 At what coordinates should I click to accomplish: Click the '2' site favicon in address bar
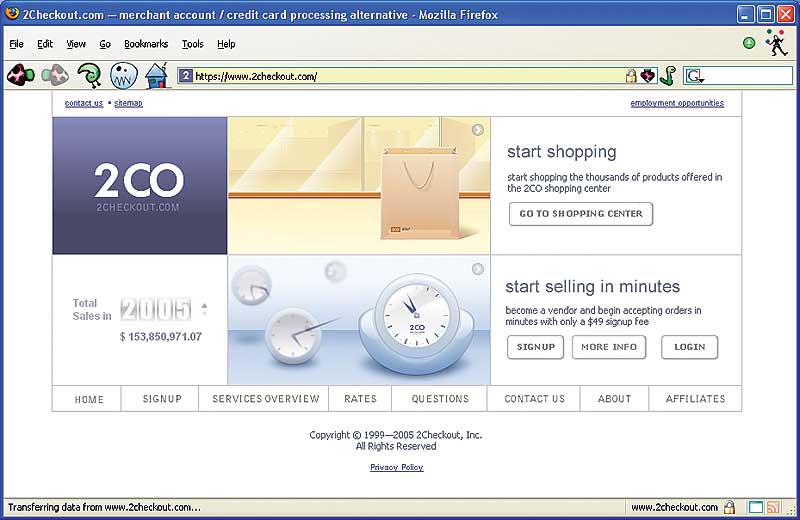point(185,76)
